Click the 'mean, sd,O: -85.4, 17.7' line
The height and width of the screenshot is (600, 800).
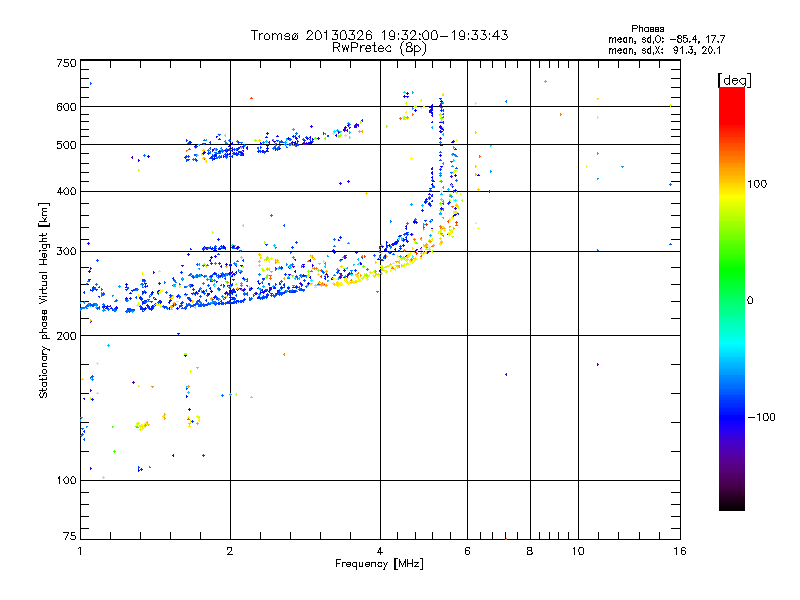point(666,40)
